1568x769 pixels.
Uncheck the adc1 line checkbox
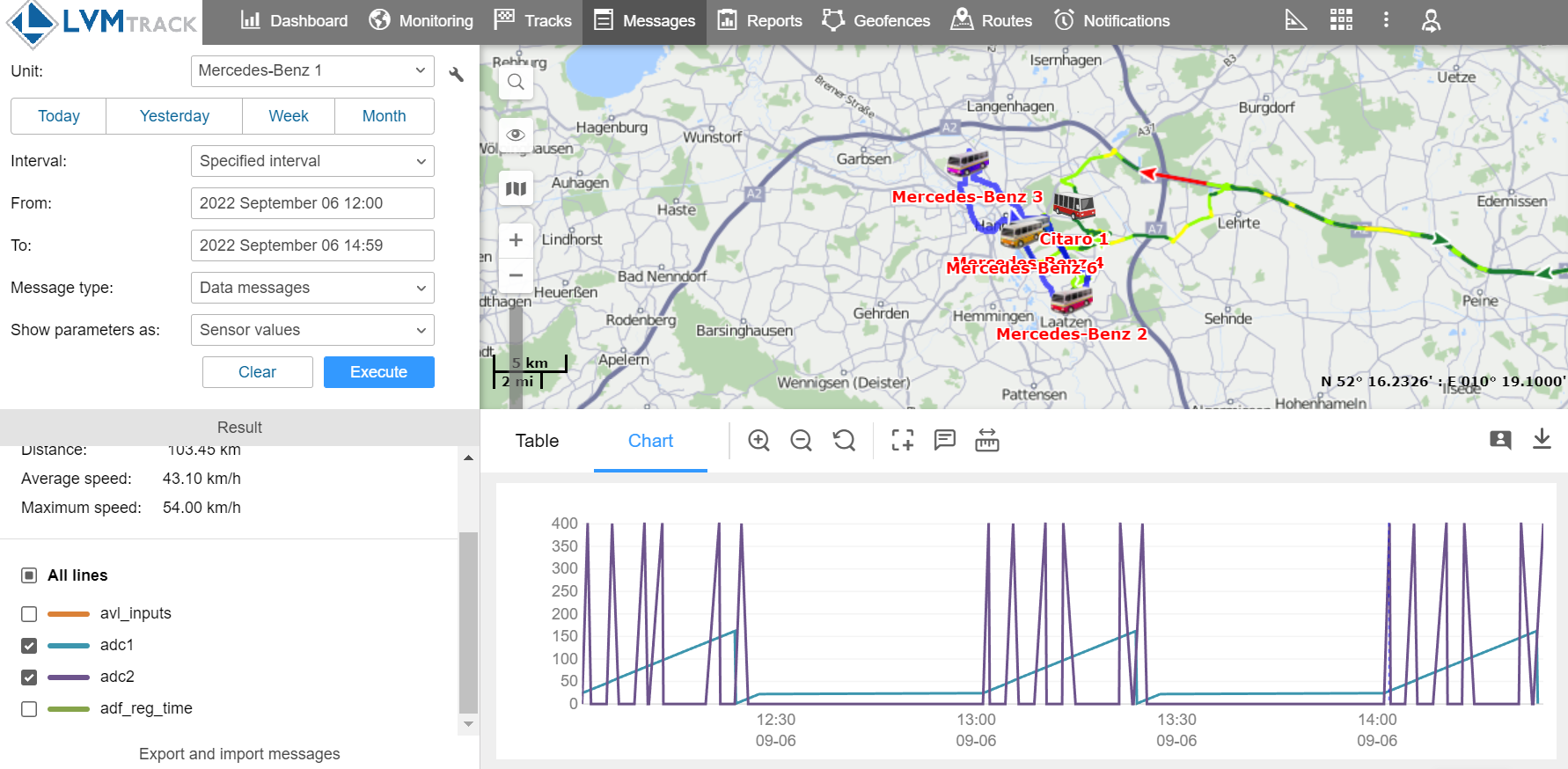29,646
